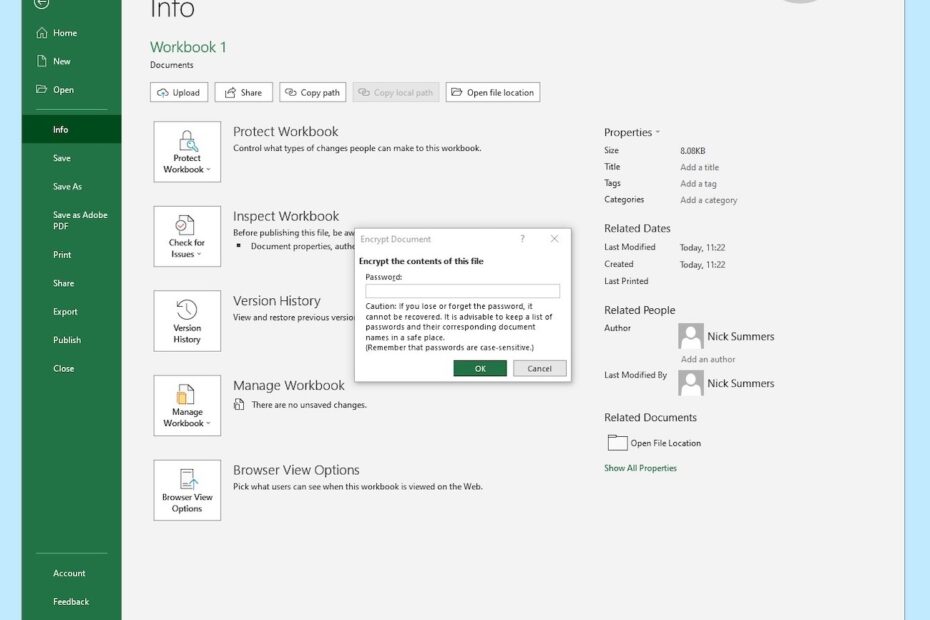The height and width of the screenshot is (620, 930).
Task: Click Open File Location under Related Documents
Action: 654,443
